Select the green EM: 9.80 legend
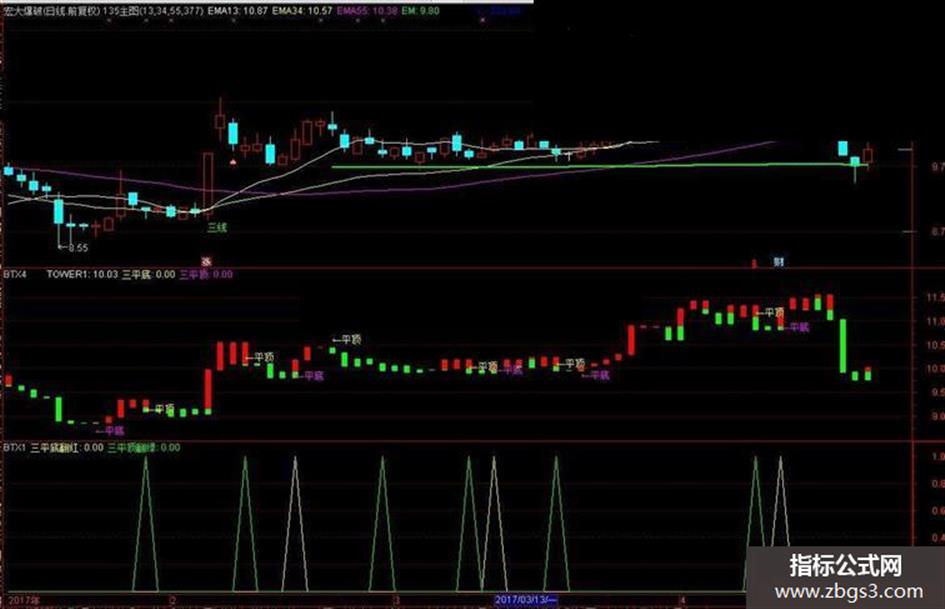 point(421,10)
